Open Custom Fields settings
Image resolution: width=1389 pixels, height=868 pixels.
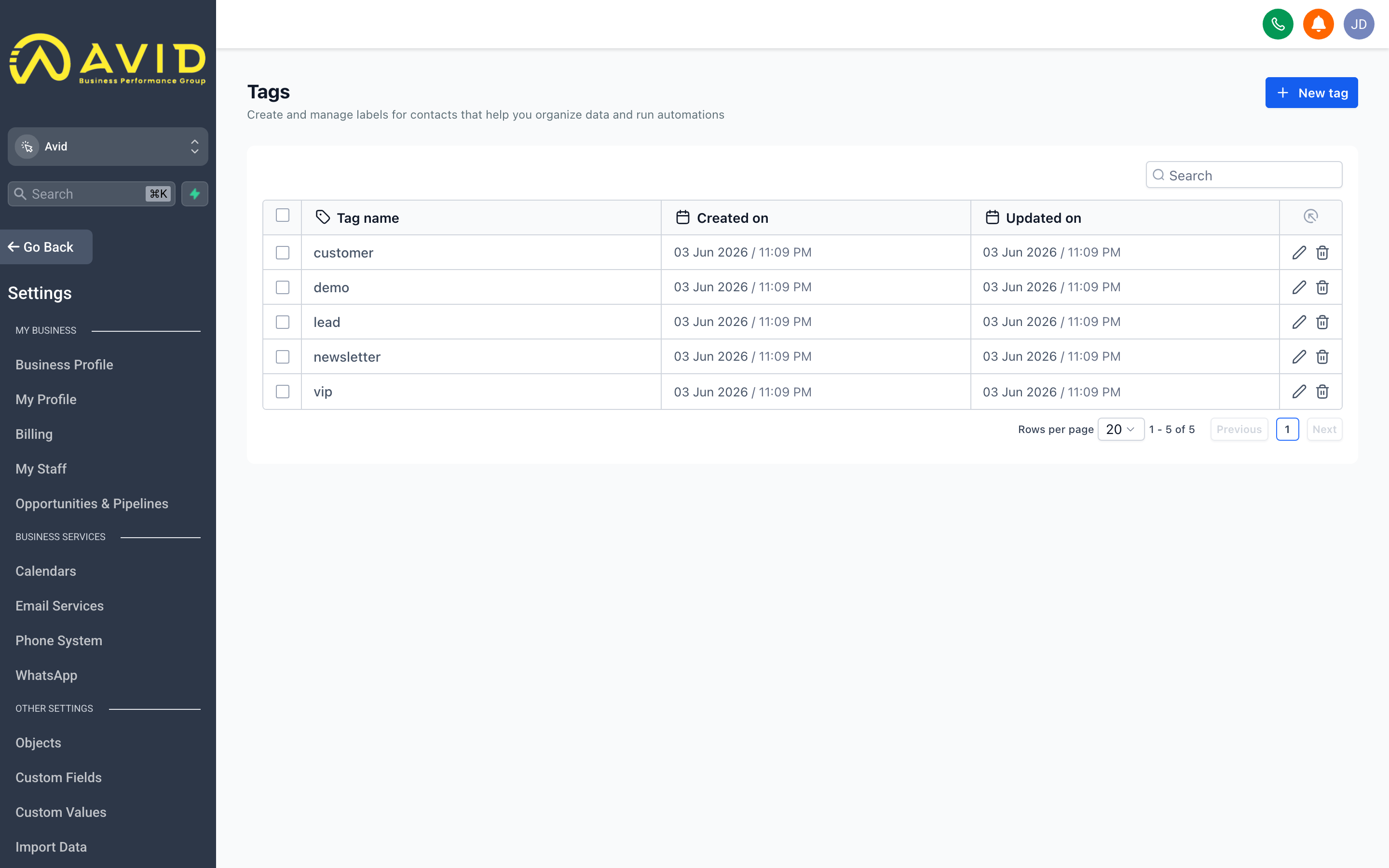58,777
